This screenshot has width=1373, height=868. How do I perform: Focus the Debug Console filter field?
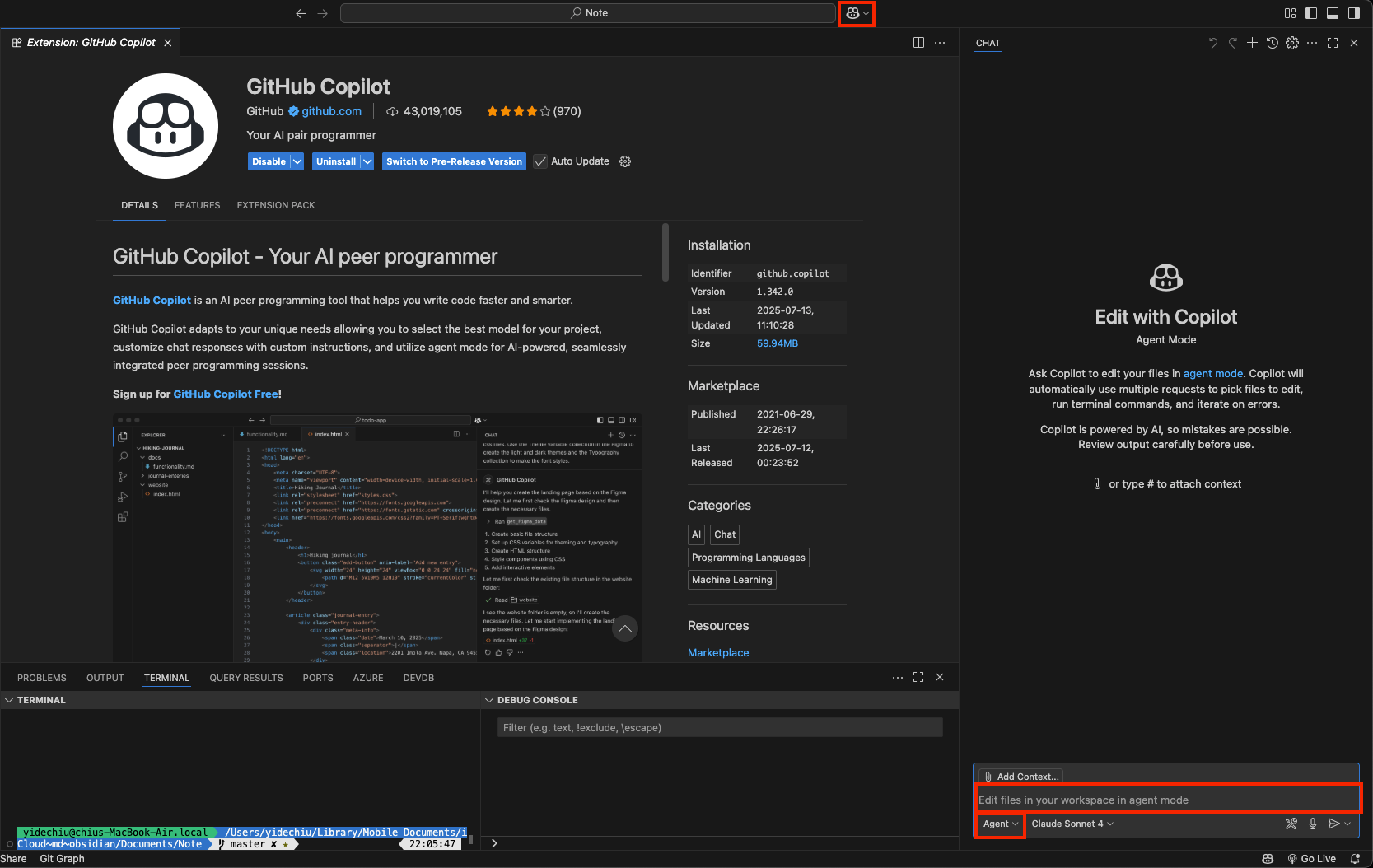coord(720,727)
